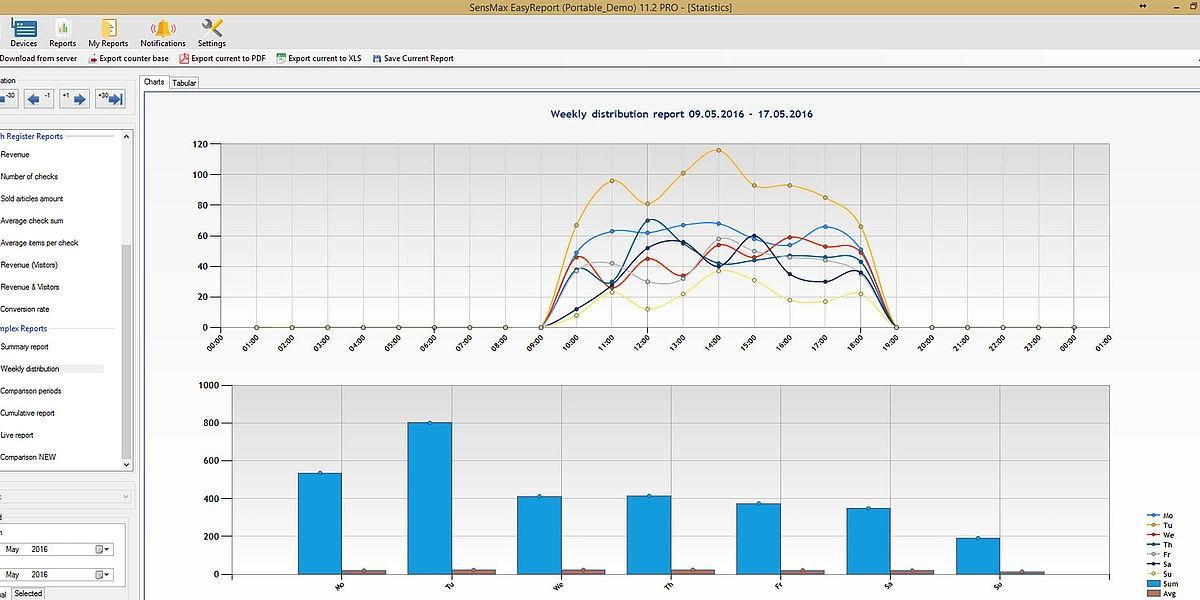The height and width of the screenshot is (600, 1200).
Task: Click Export current to XLS
Action: click(318, 59)
